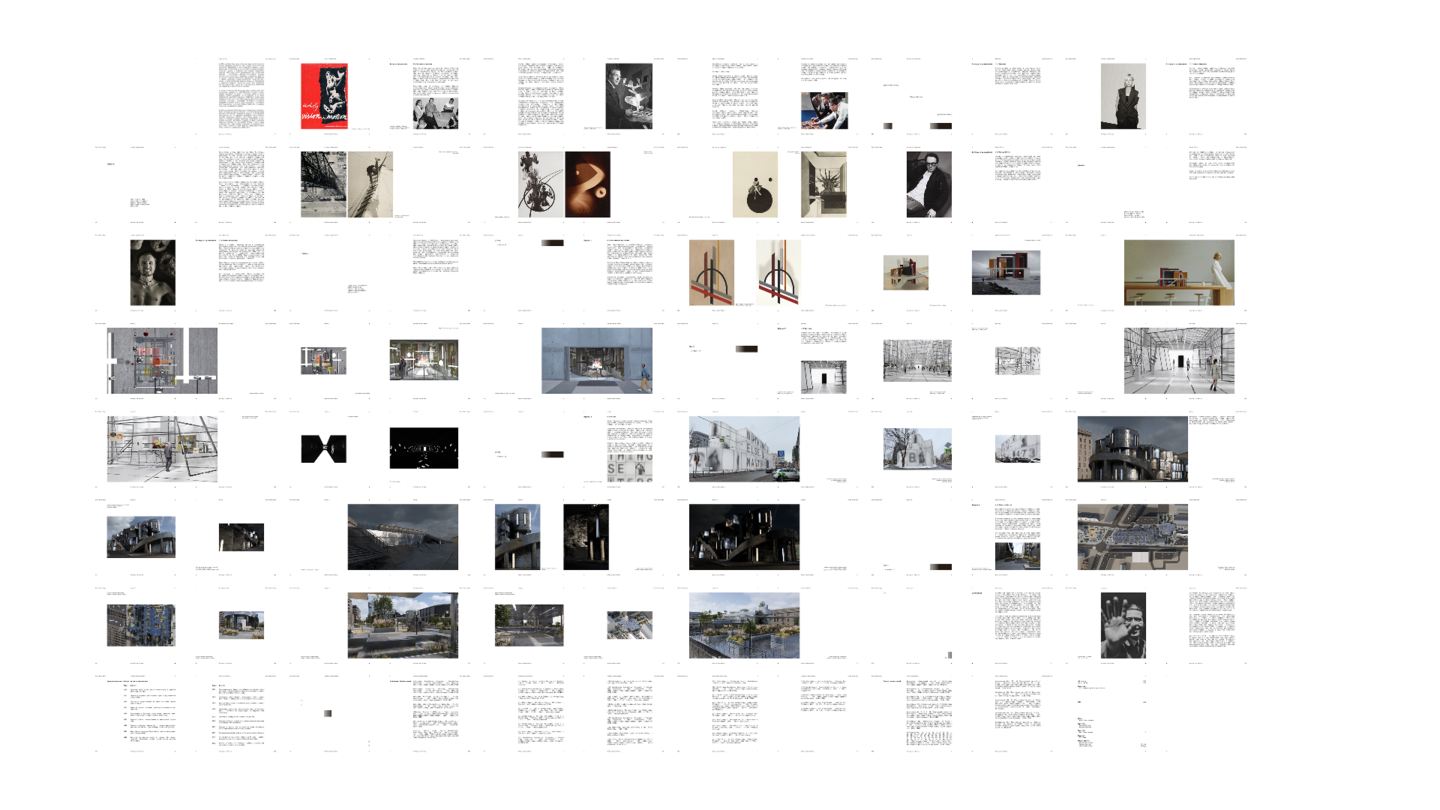This screenshot has height=810, width=1440.
Task: Select the constructivist painting with tan background
Action: (711, 272)
